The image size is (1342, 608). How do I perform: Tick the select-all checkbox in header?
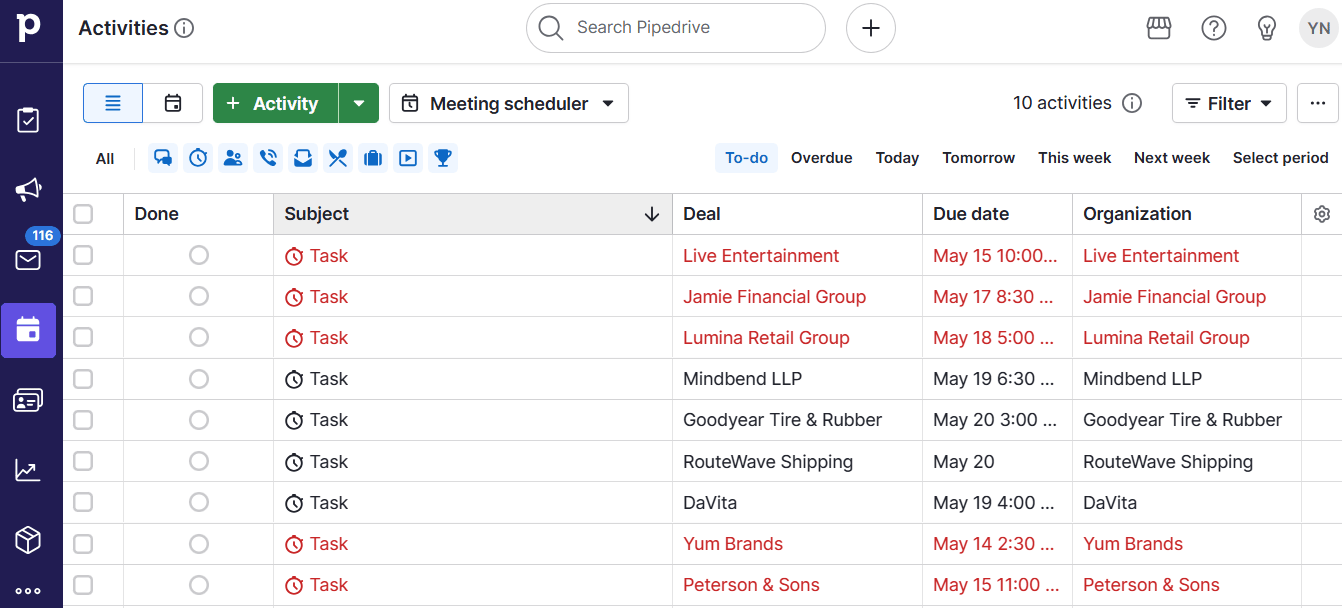83,214
